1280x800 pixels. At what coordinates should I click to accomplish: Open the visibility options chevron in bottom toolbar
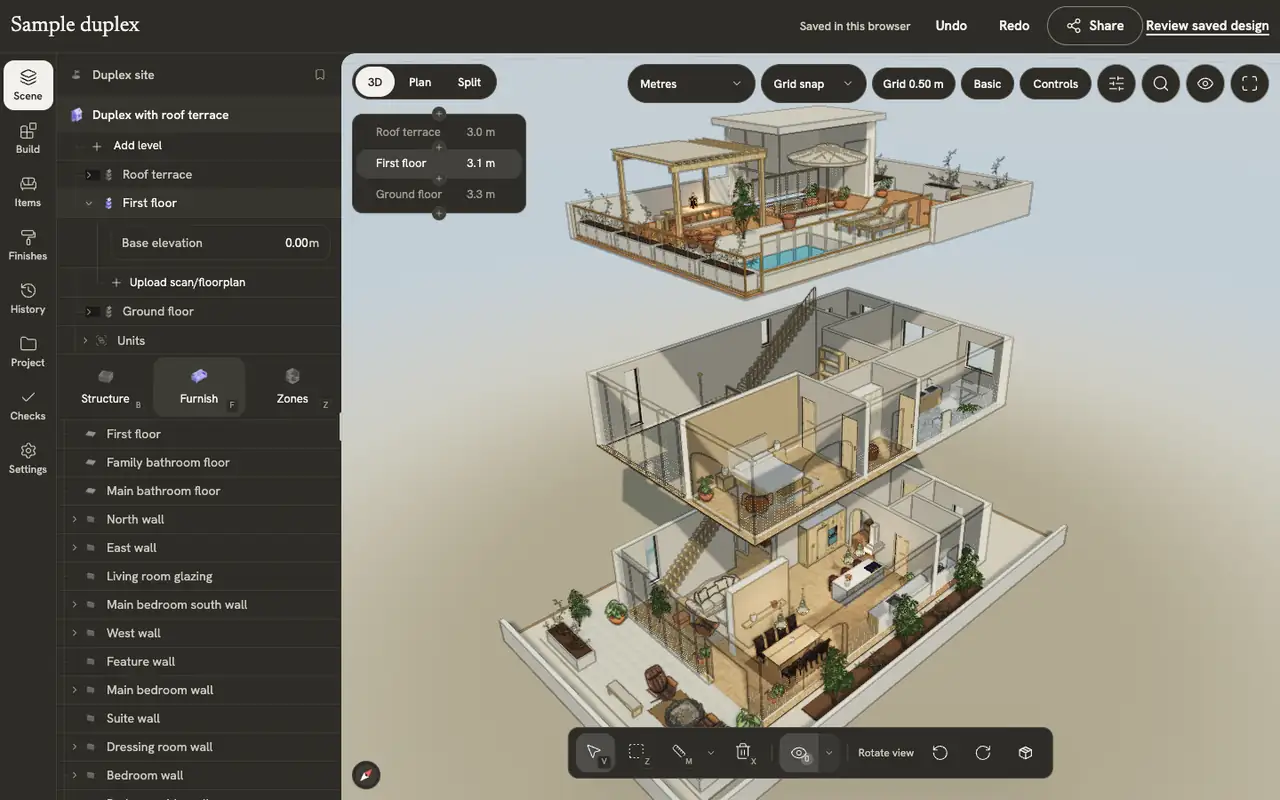pyautogui.click(x=829, y=753)
